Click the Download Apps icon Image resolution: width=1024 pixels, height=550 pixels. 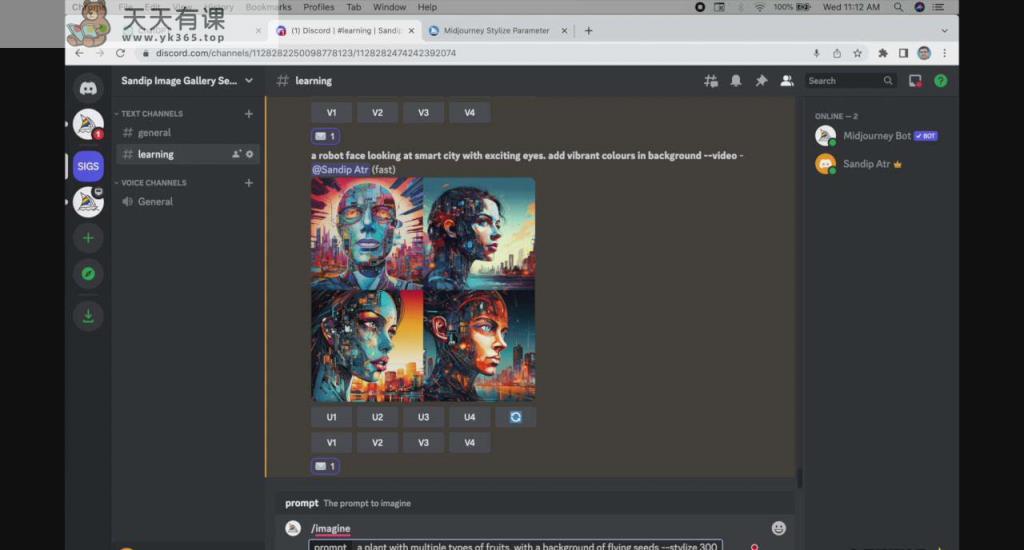[88, 316]
